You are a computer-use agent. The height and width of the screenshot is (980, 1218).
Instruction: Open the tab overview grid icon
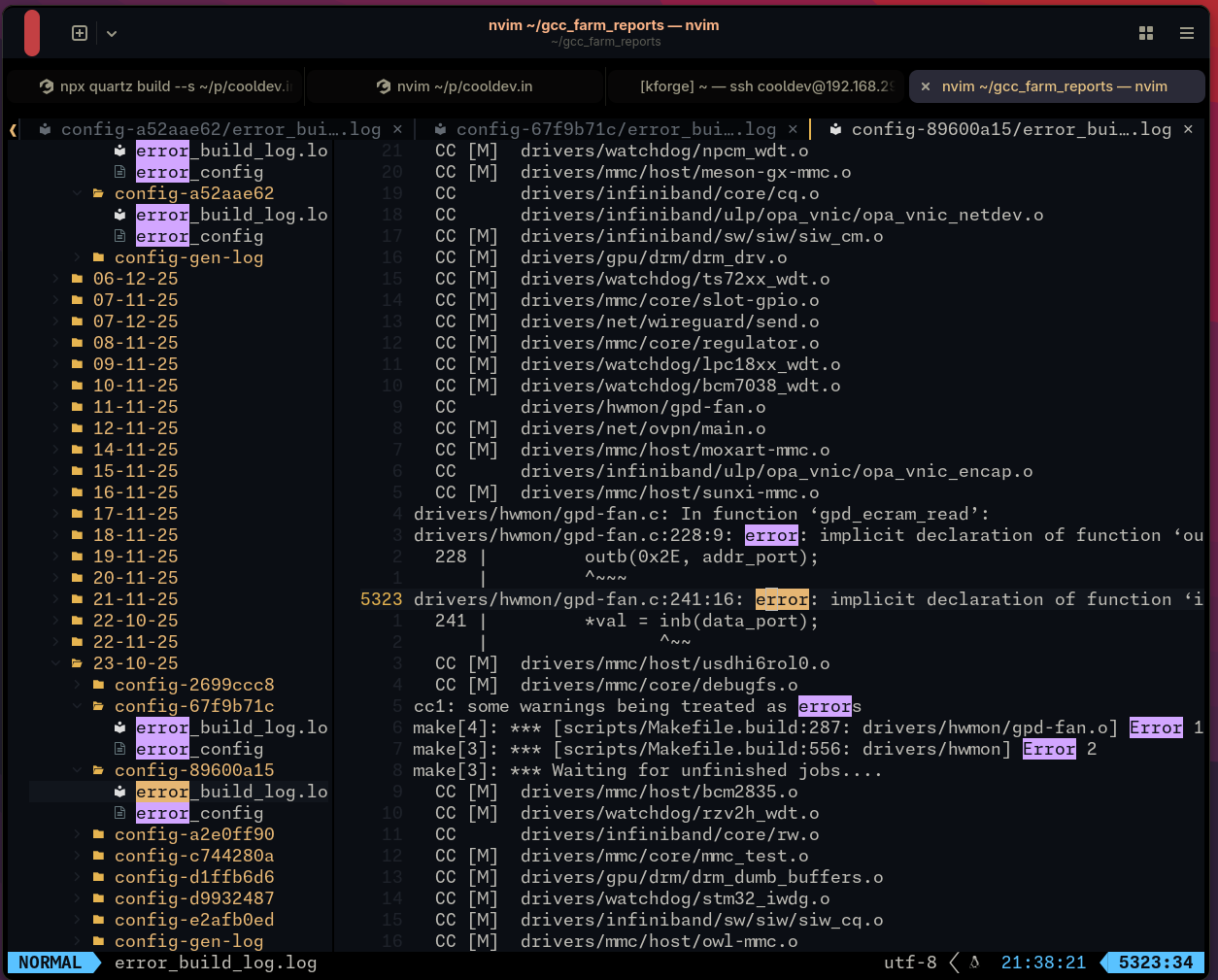tap(1146, 33)
